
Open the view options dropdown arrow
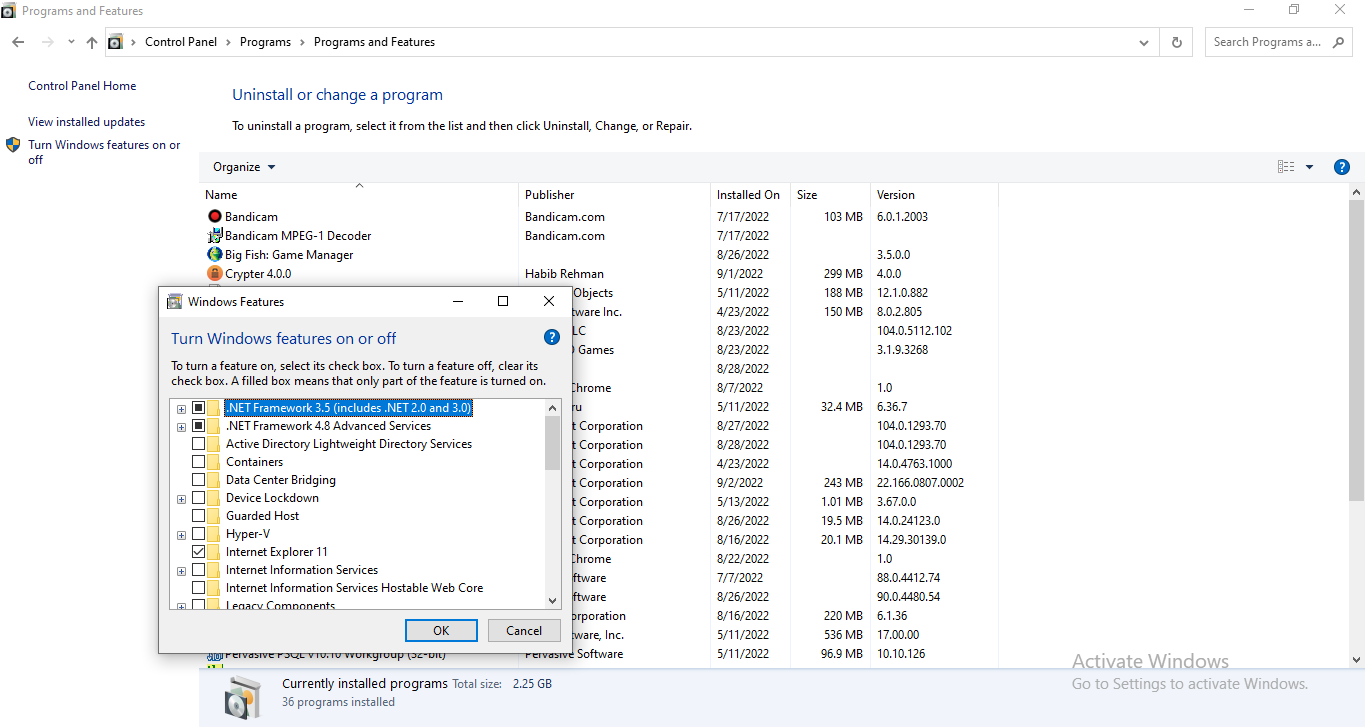(x=1309, y=167)
